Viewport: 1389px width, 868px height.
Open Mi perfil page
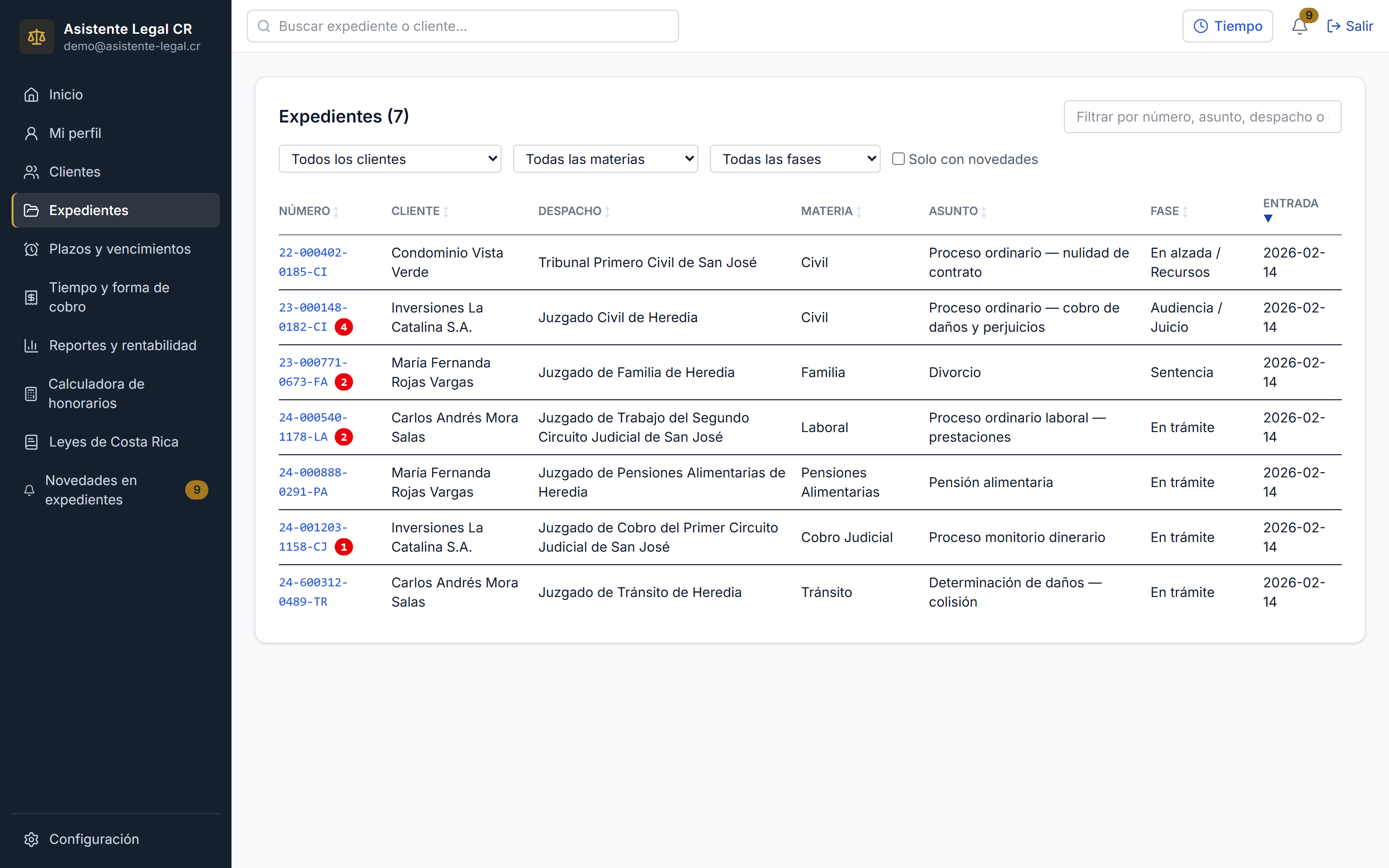(115, 133)
